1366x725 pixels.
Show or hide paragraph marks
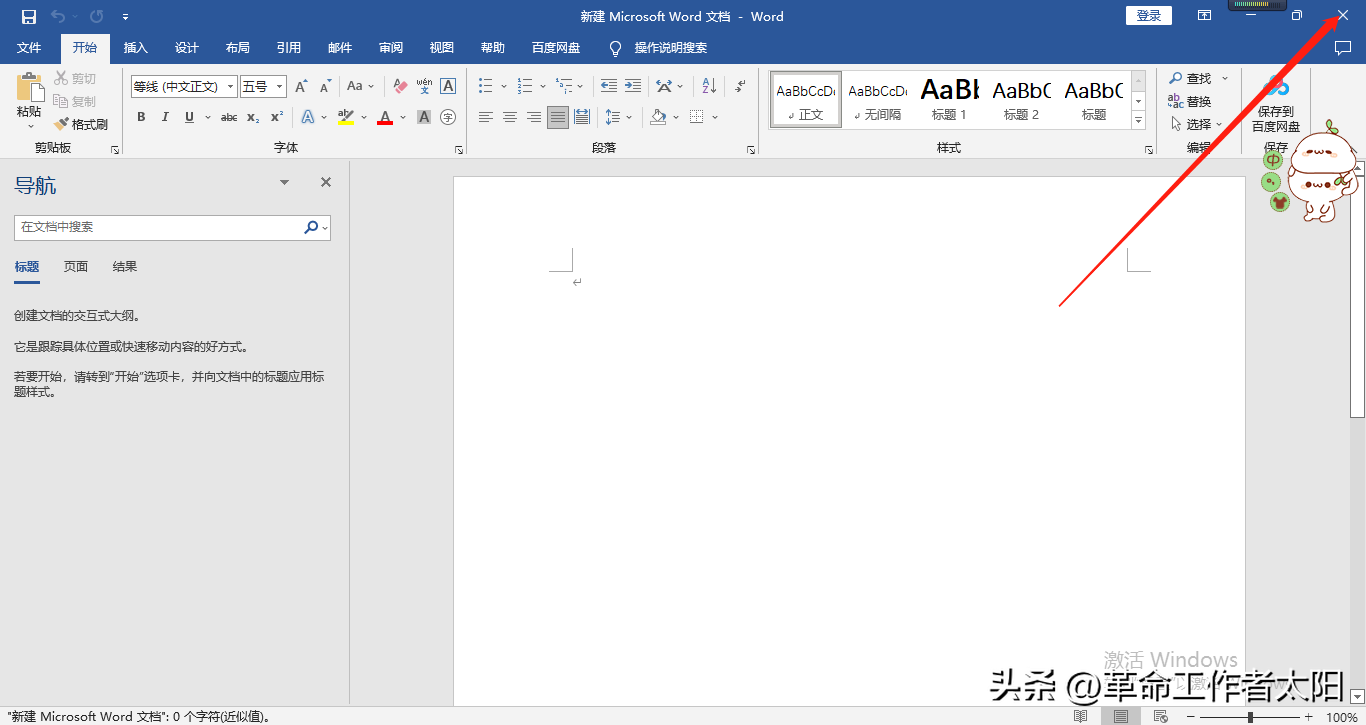[x=740, y=86]
